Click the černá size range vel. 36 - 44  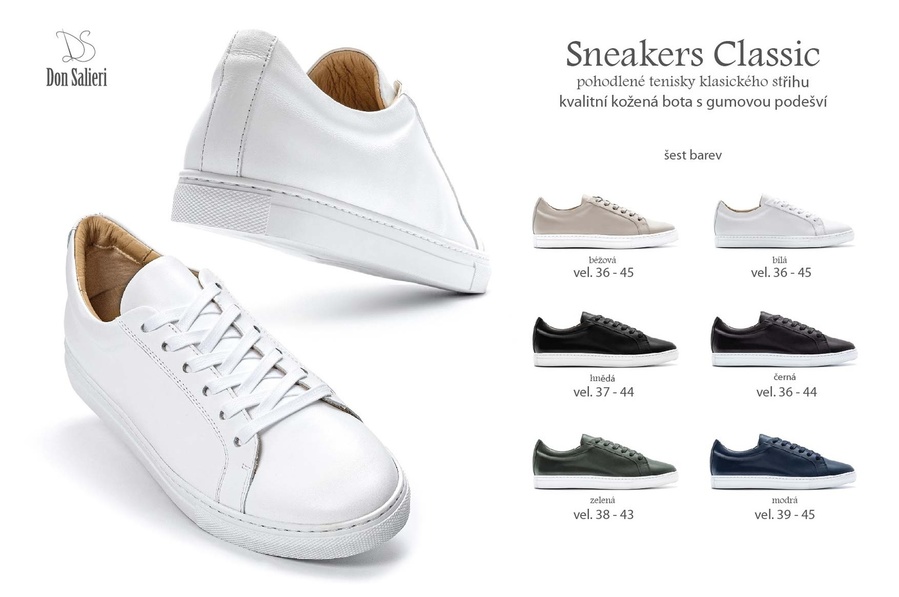786,392
